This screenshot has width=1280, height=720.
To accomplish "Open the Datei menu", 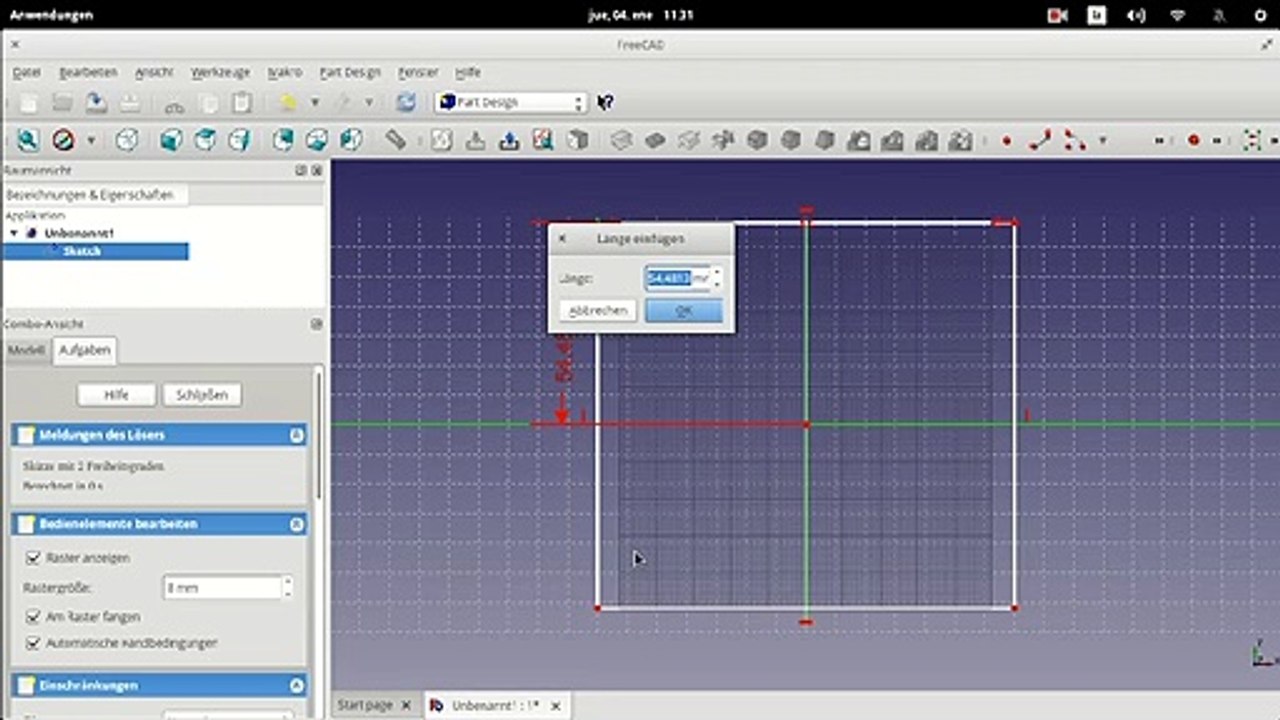I will [26, 72].
